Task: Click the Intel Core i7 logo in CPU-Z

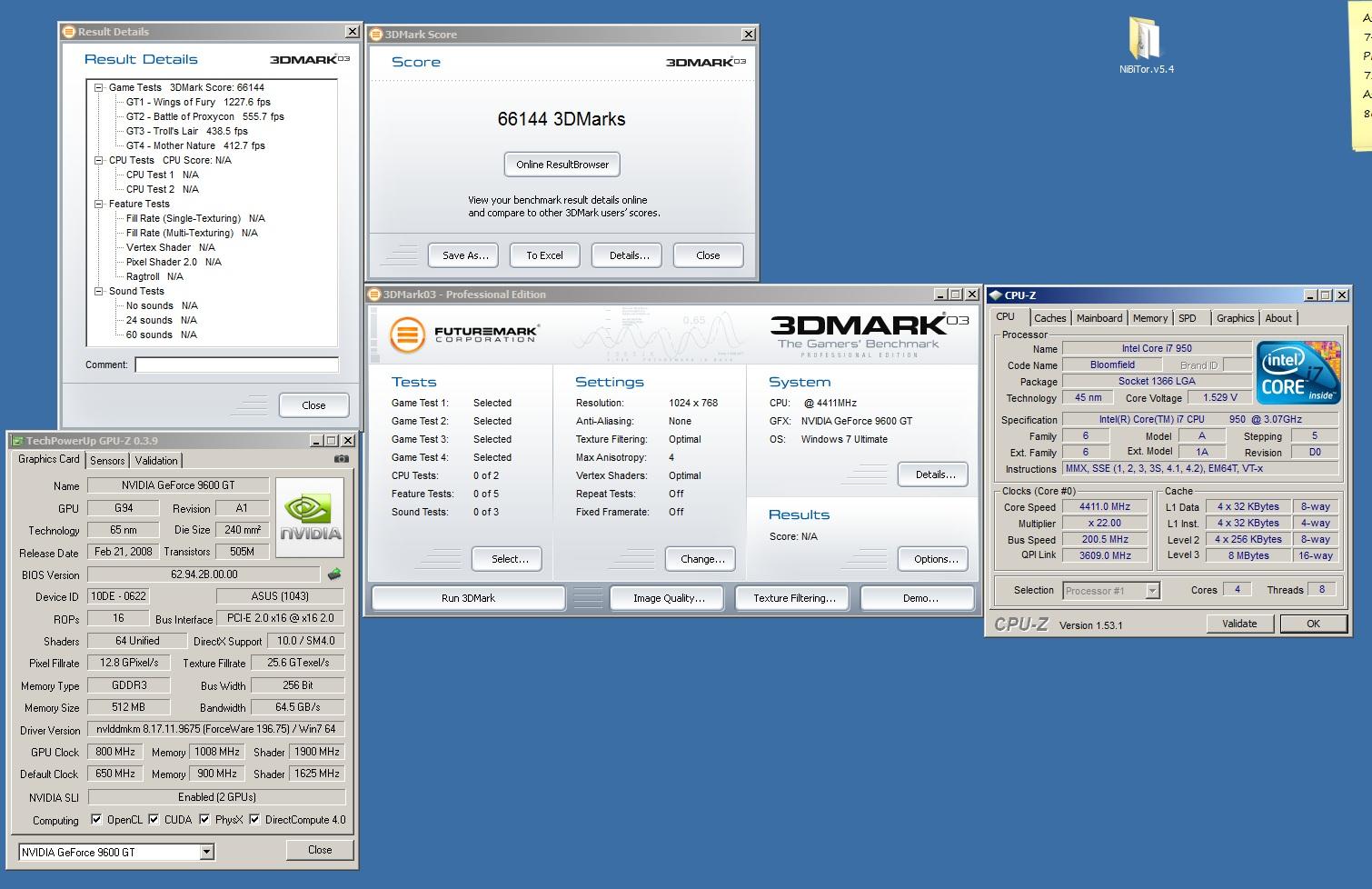Action: point(1298,373)
